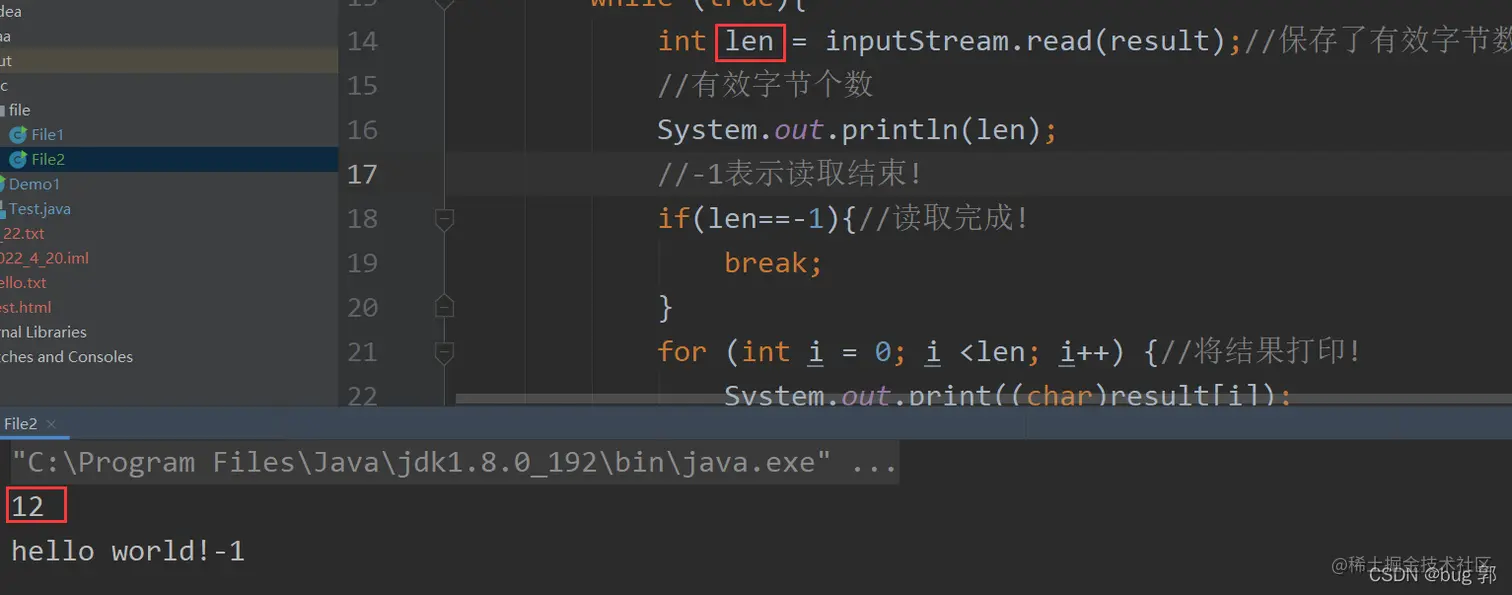This screenshot has width=1512, height=595.
Task: Click line number 16 in gutter
Action: (x=362, y=130)
